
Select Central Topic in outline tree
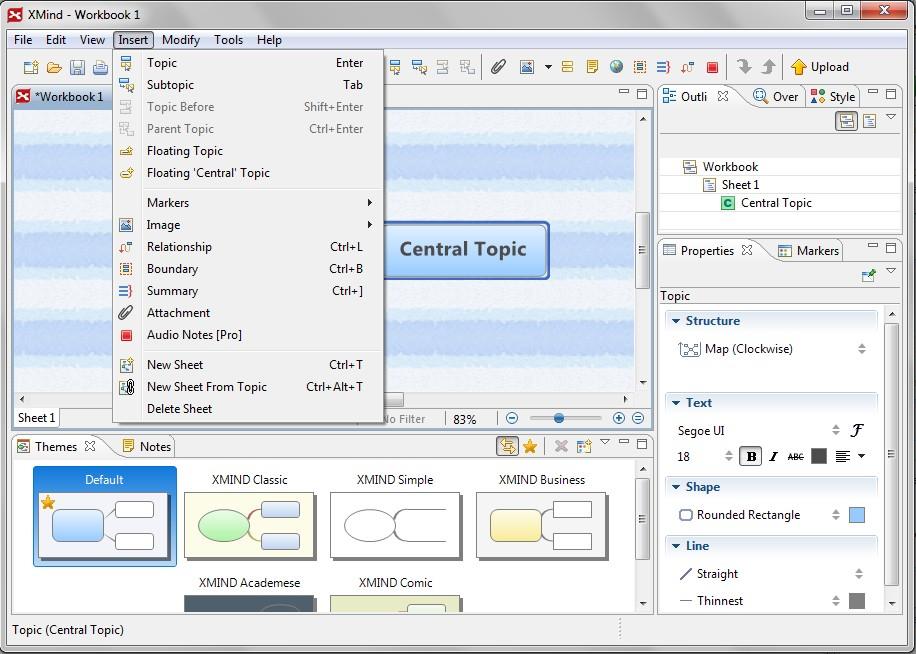point(776,203)
